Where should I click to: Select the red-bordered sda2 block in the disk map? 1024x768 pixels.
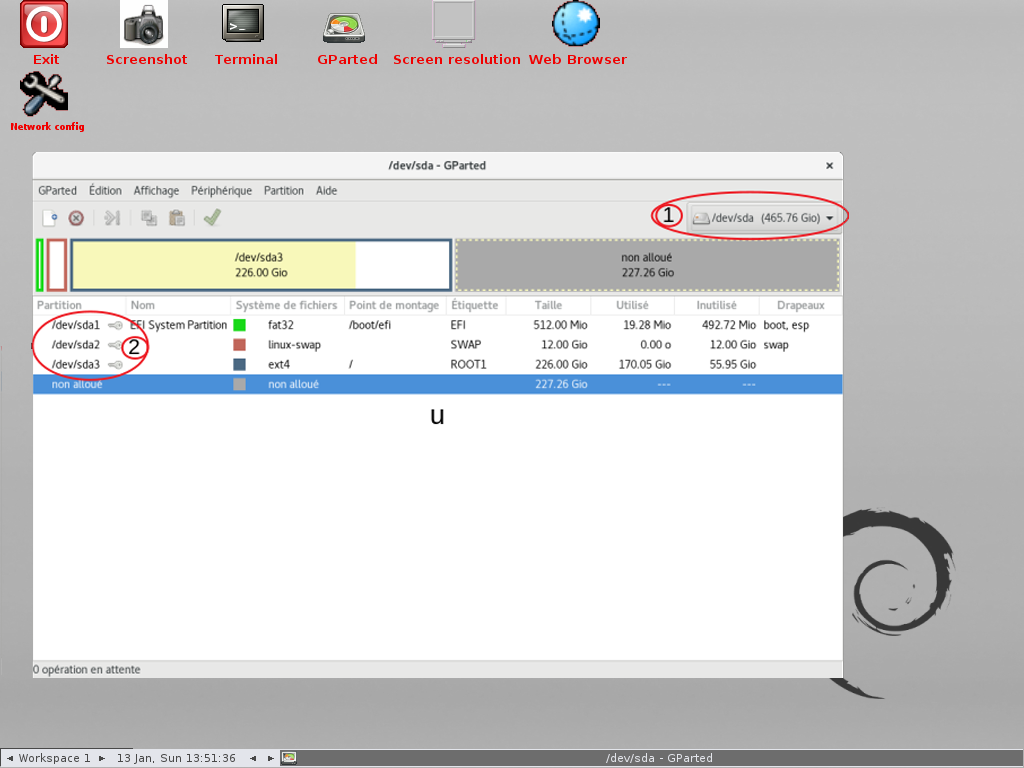tap(57, 265)
